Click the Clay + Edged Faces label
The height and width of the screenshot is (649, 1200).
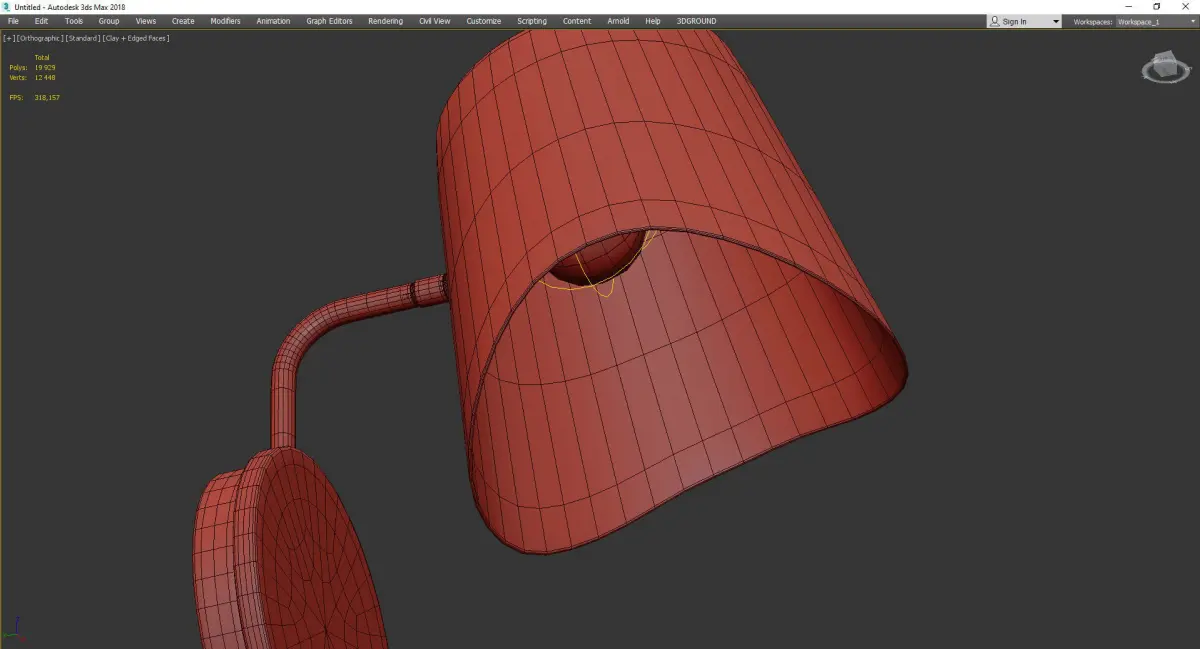point(136,38)
